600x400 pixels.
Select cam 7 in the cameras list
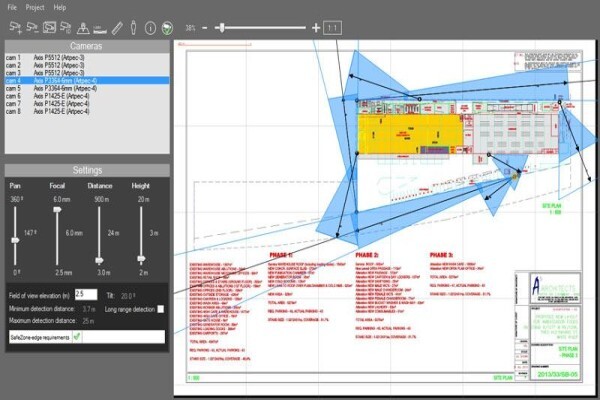[87, 104]
